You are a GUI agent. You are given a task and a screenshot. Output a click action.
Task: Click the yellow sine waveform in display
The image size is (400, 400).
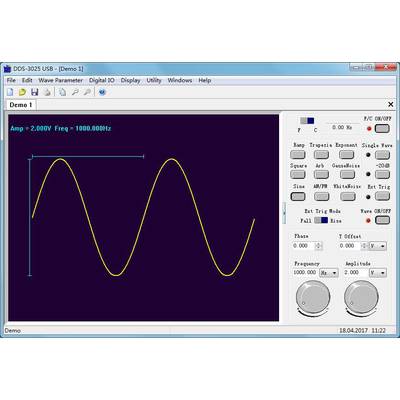[143, 217]
